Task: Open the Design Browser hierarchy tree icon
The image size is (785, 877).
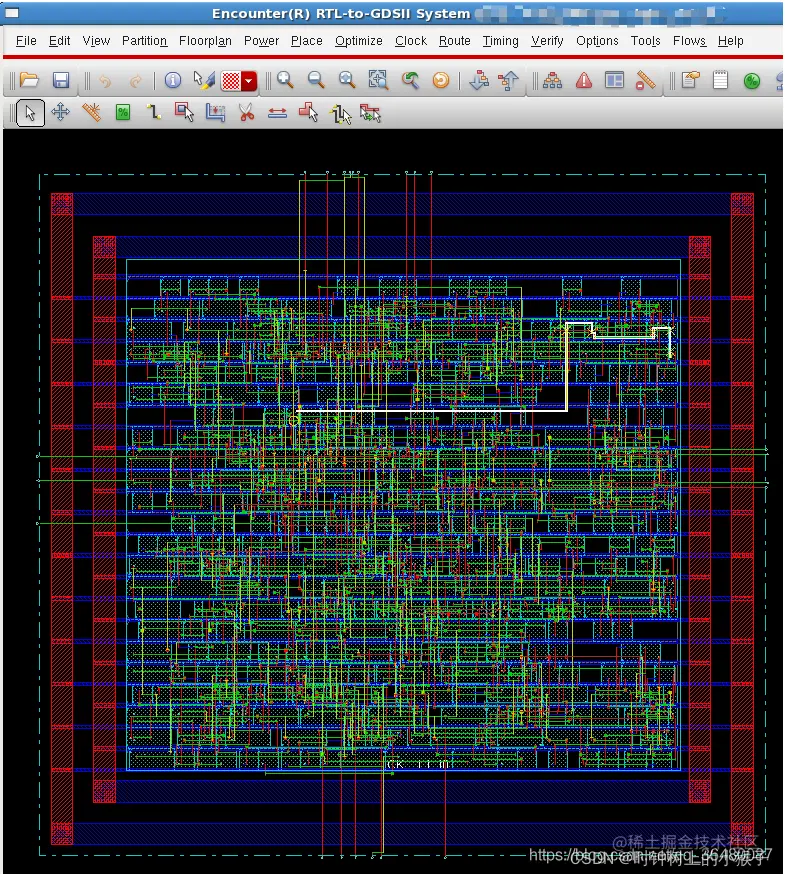Action: 552,81
